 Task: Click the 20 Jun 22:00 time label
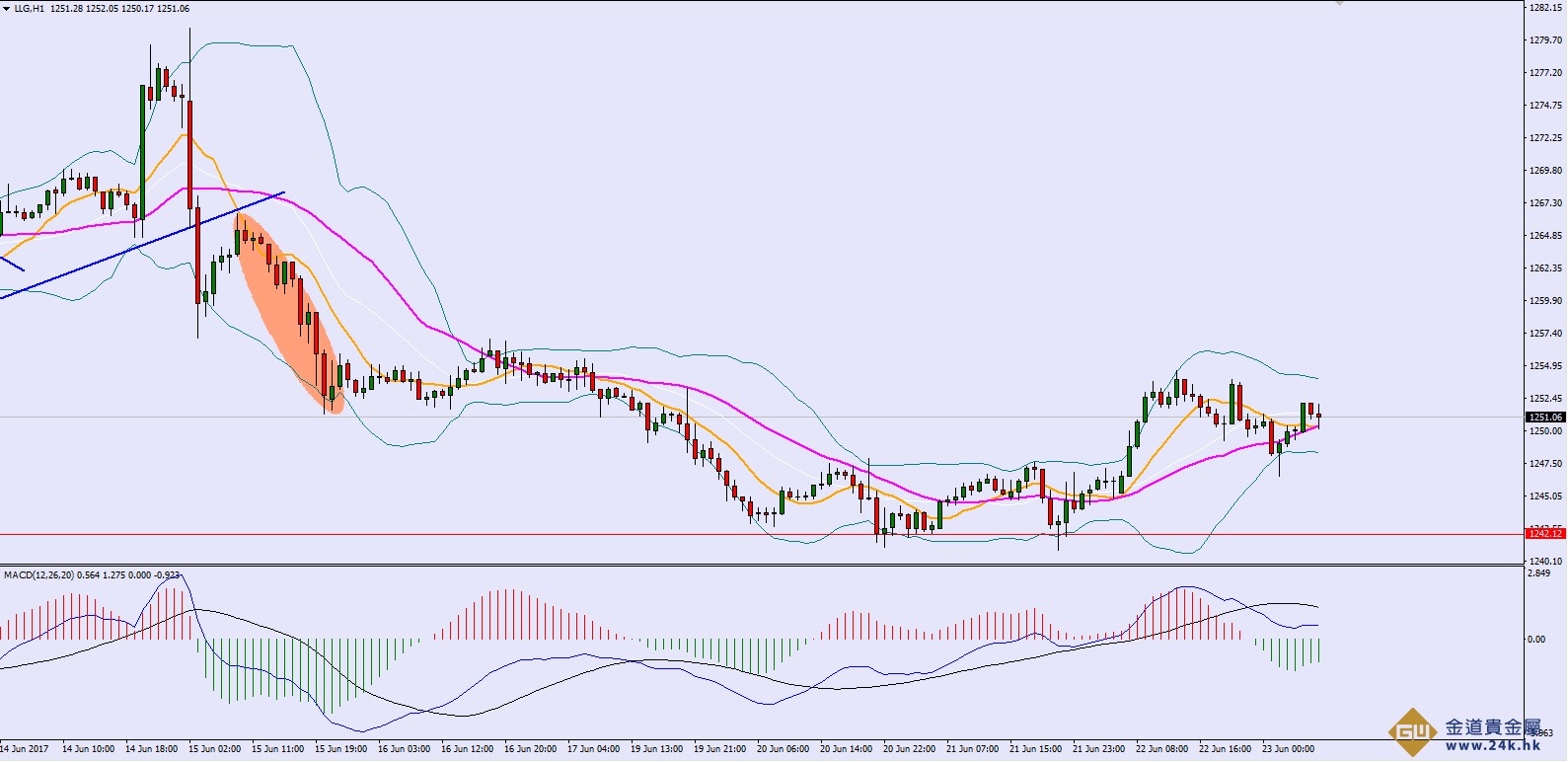[x=909, y=749]
